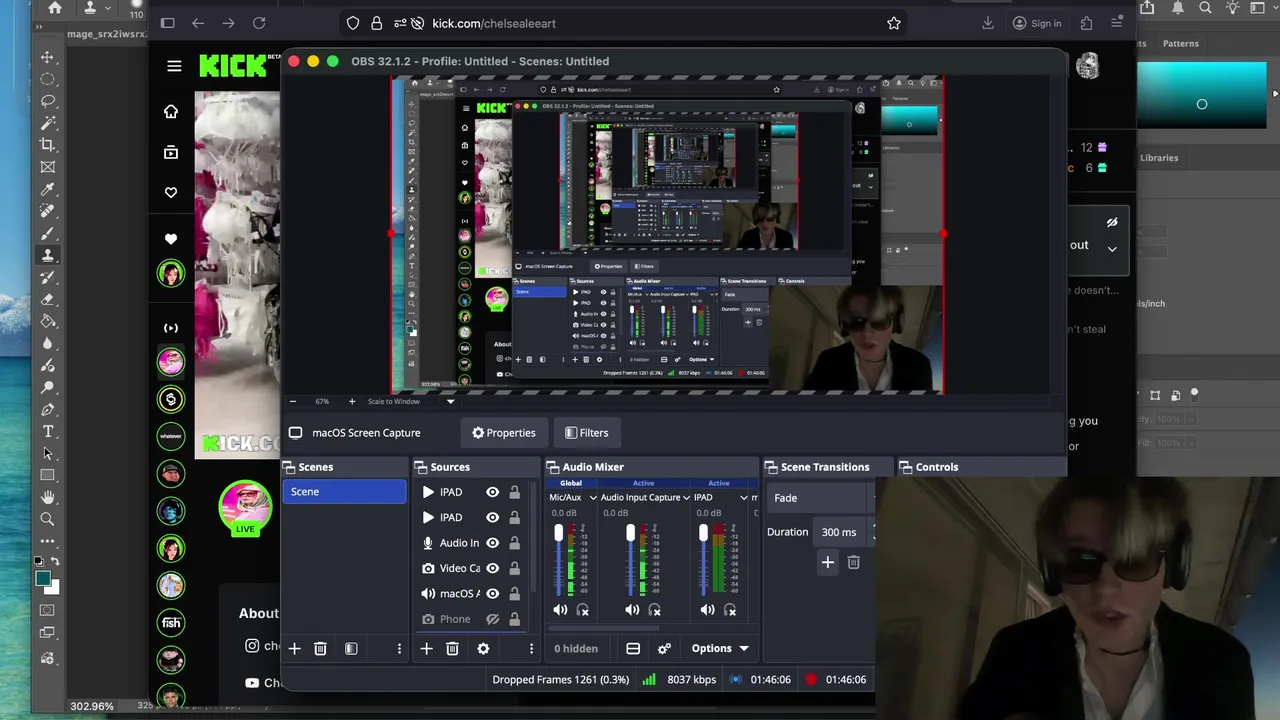Select the Hand tool
1280x720 pixels.
47,497
